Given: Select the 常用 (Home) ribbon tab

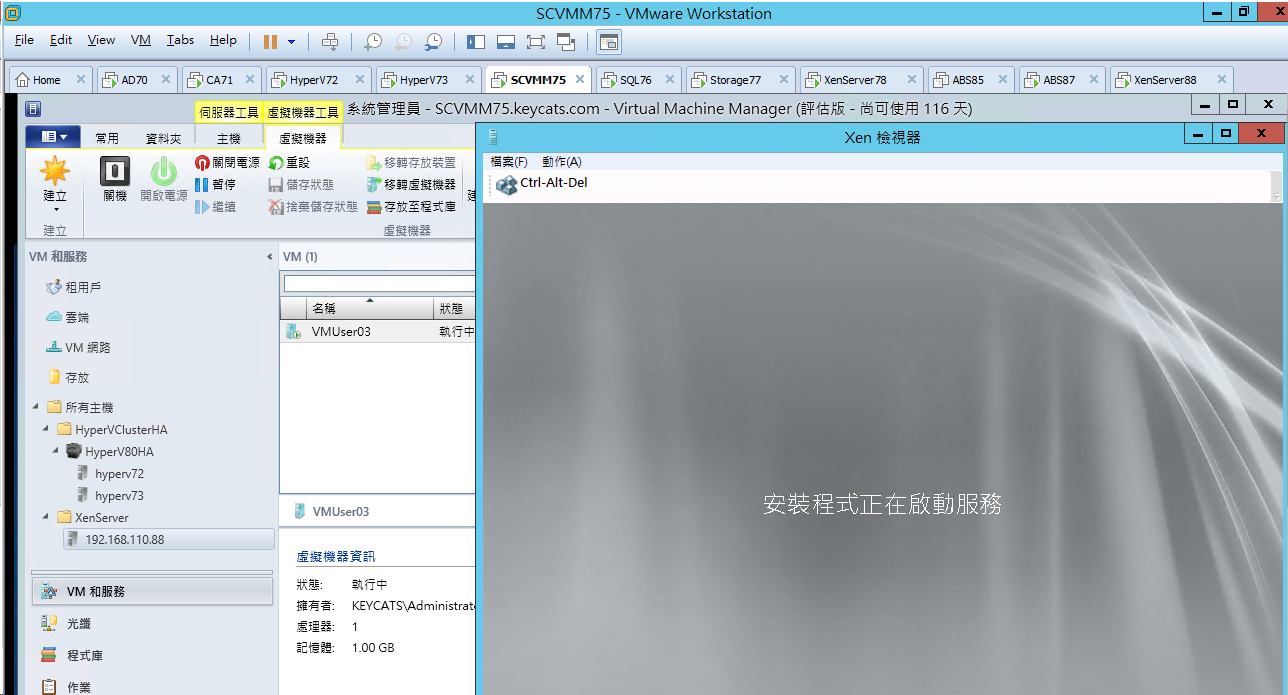Looking at the screenshot, I should pos(106,138).
